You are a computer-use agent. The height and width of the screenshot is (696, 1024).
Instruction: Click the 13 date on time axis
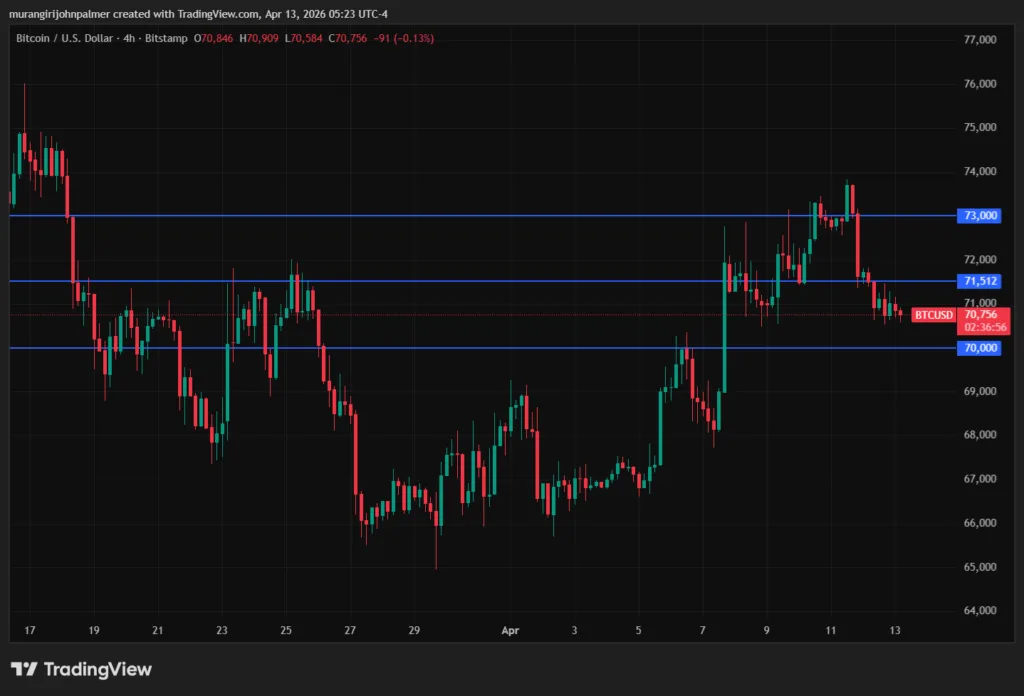click(895, 631)
